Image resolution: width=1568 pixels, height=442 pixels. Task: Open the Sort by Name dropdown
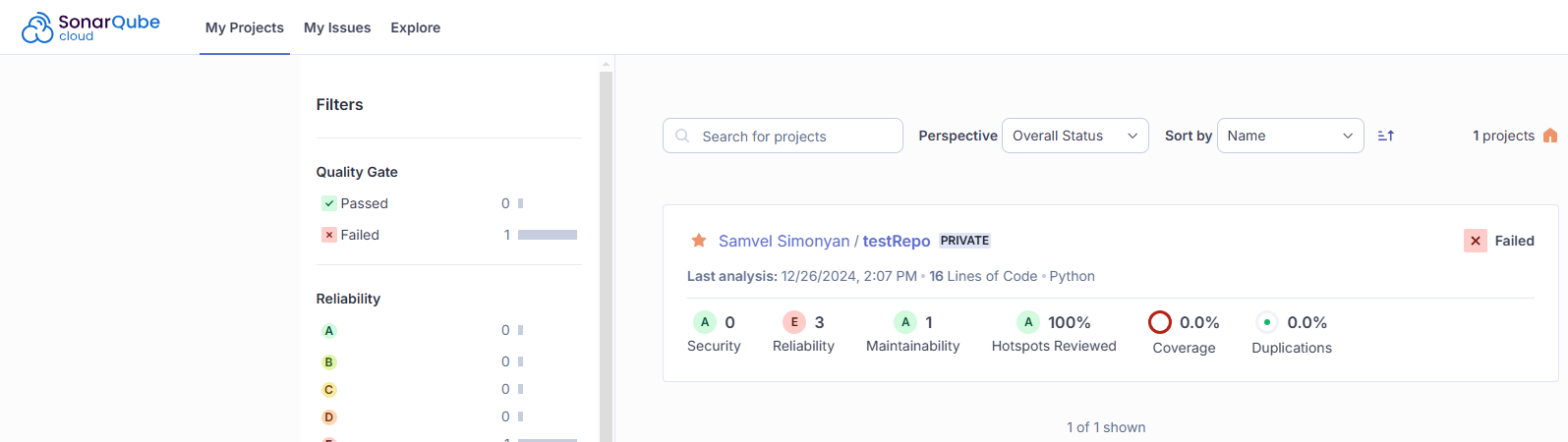(1291, 136)
